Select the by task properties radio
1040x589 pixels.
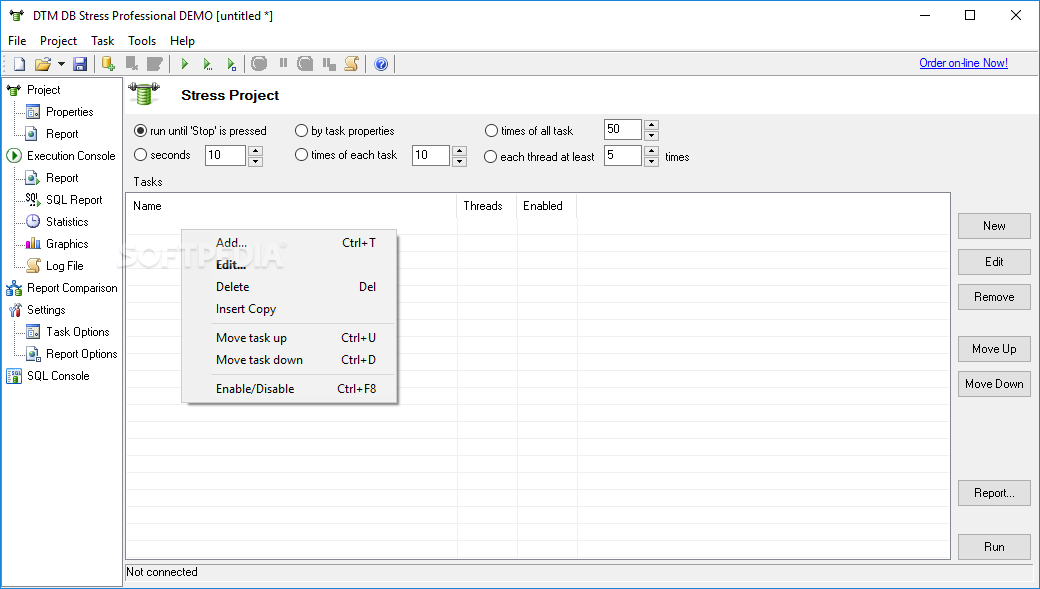click(x=301, y=131)
